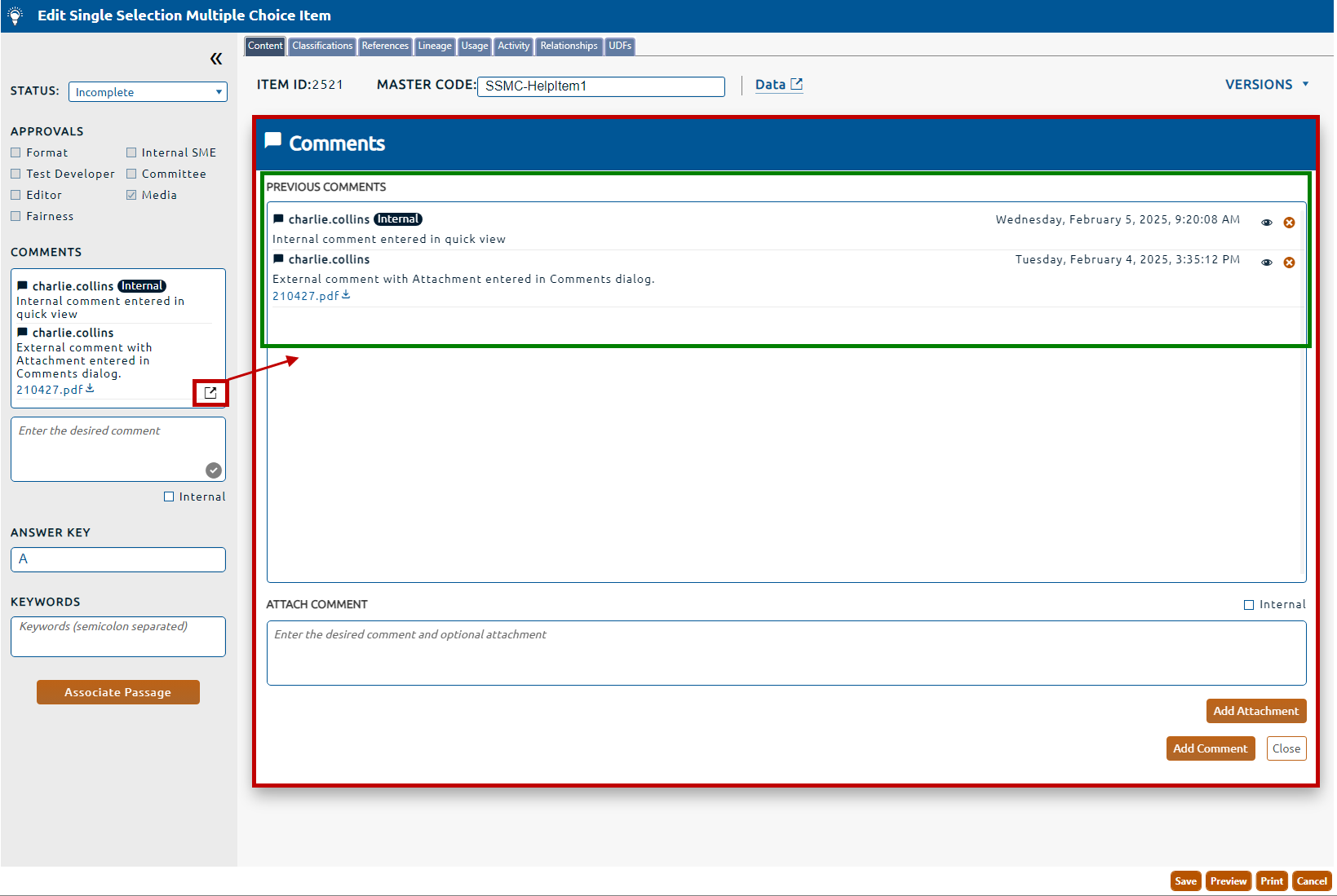Toggle visibility of February 5 comment
This screenshot has width=1337, height=896.
pos(1266,223)
